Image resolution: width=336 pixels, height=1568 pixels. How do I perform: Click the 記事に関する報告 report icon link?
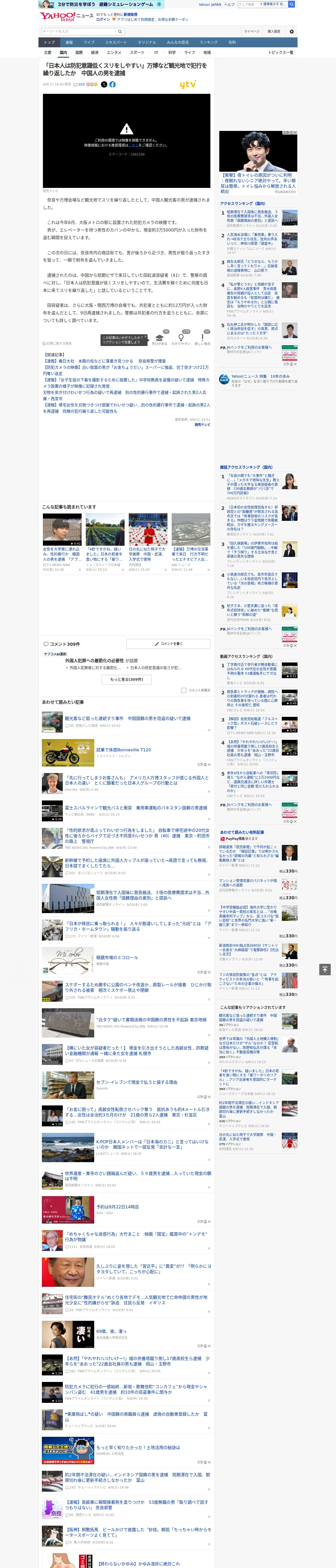coord(57,343)
